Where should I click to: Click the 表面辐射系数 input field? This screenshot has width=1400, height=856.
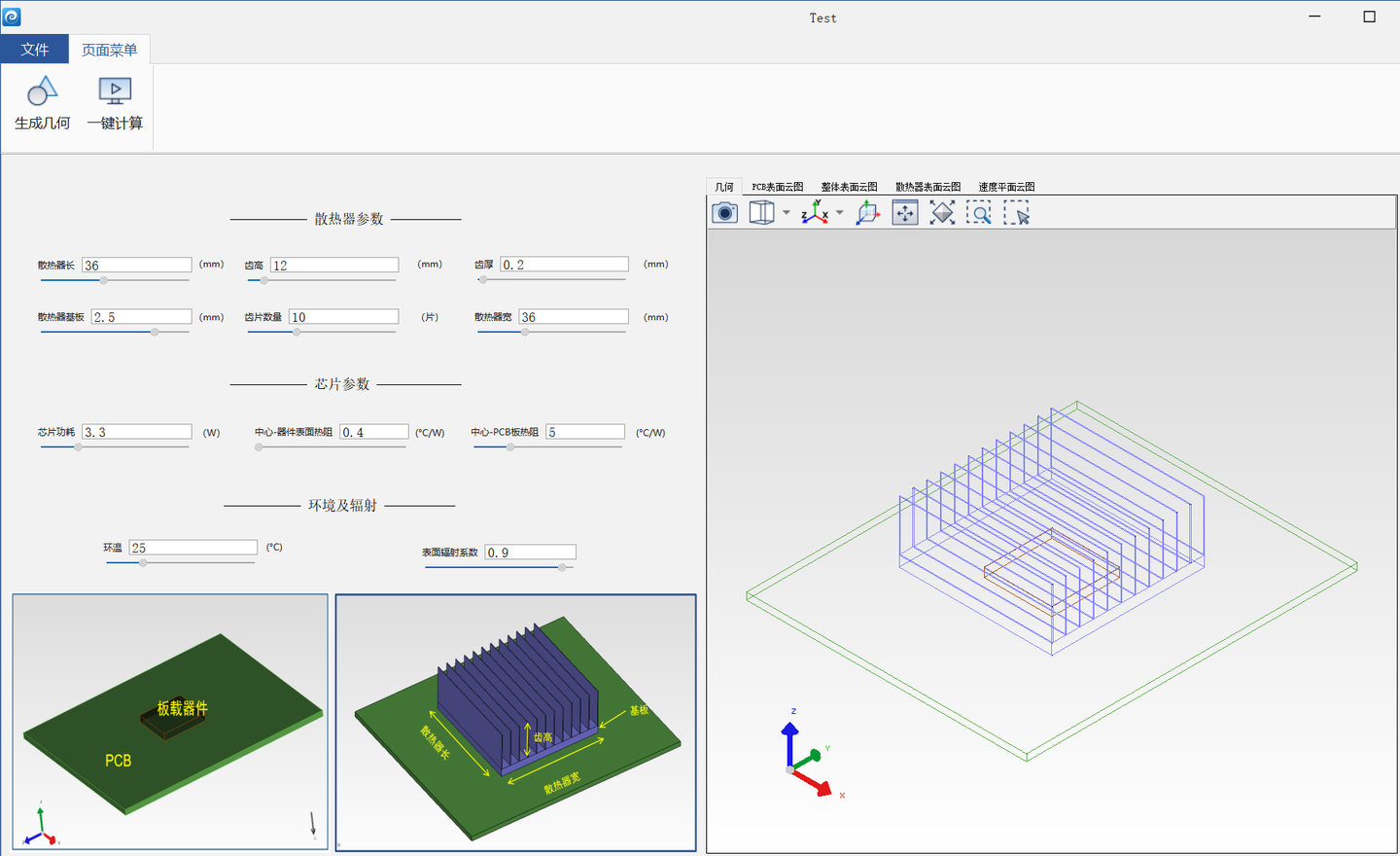(531, 553)
